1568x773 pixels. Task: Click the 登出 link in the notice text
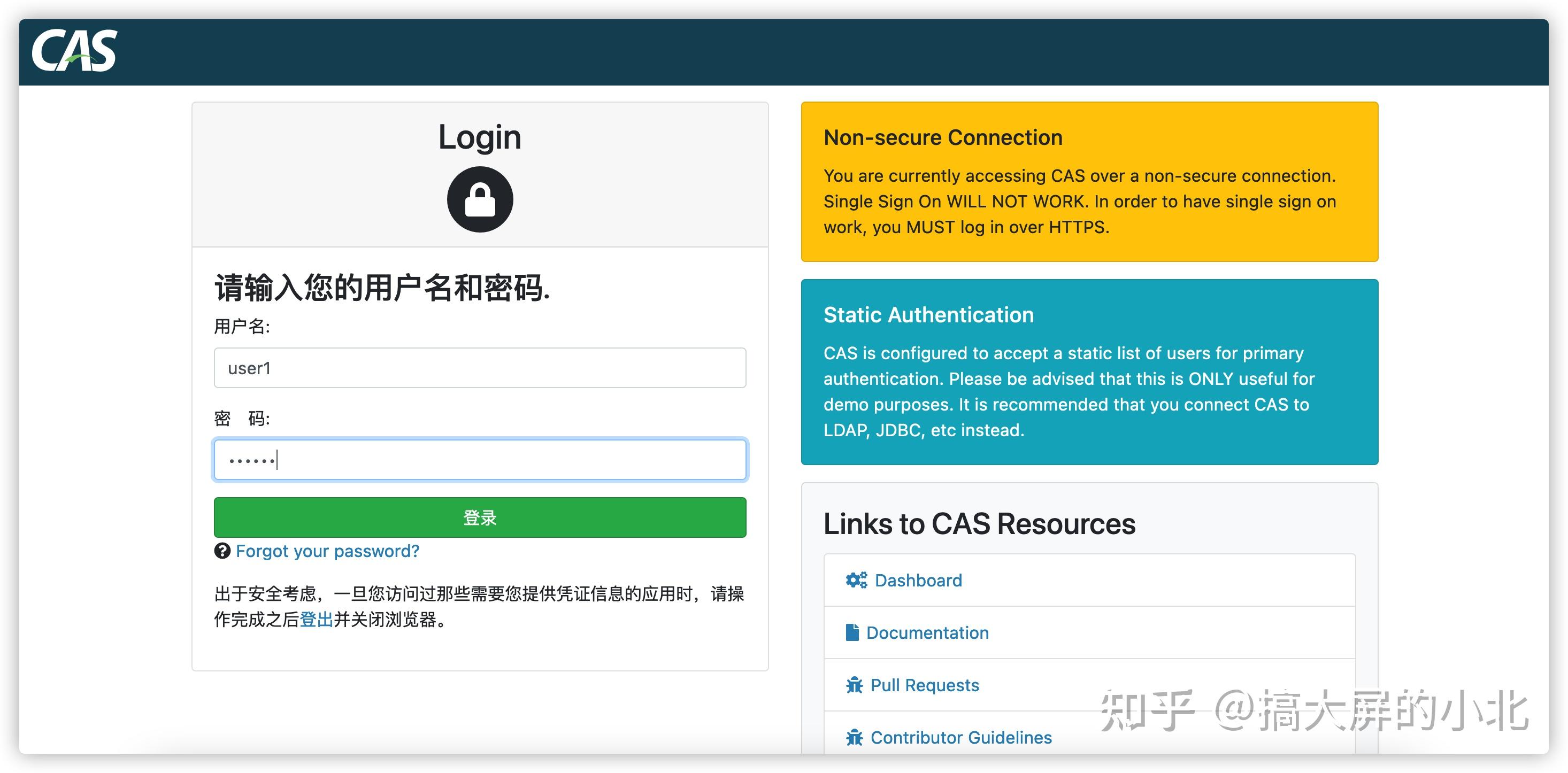[x=316, y=620]
